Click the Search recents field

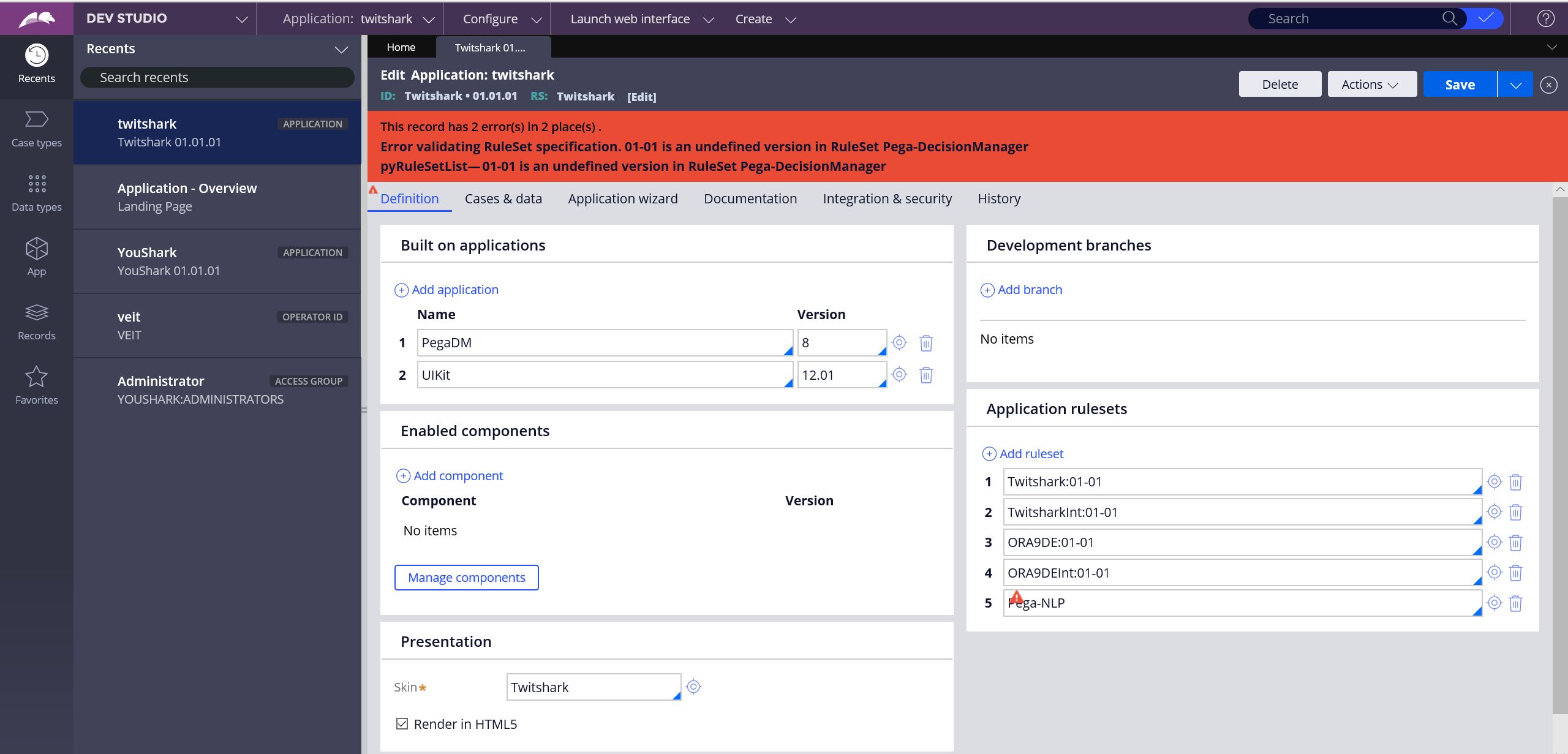(217, 78)
